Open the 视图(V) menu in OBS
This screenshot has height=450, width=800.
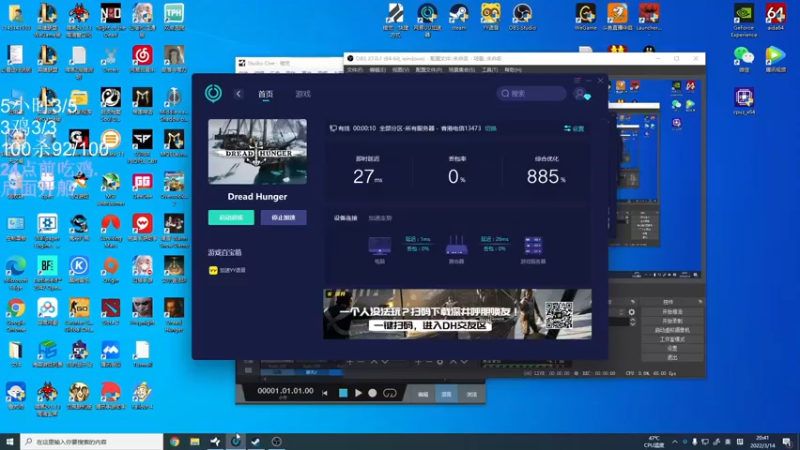click(x=401, y=70)
